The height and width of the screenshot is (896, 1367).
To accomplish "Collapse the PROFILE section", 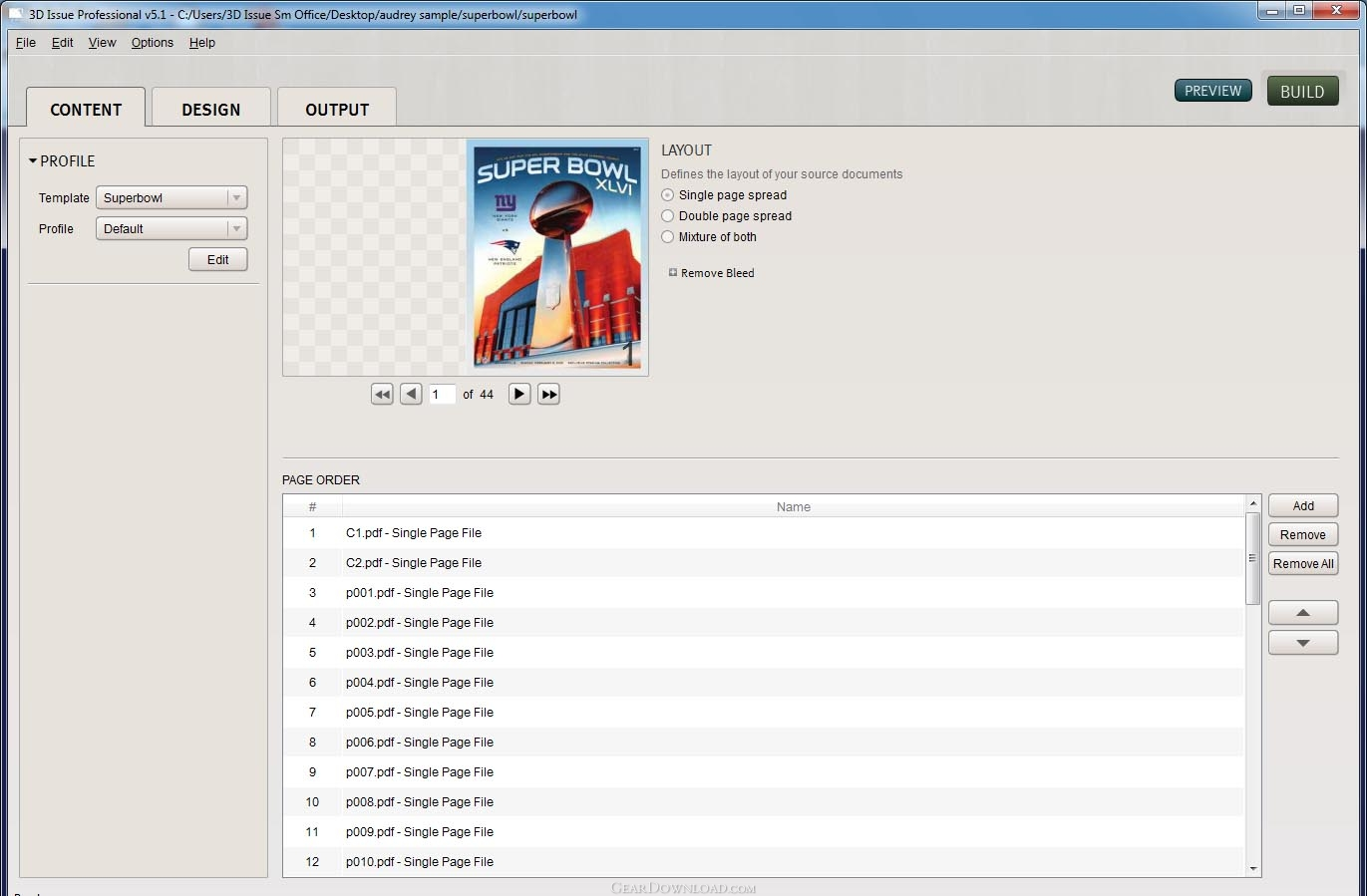I will [33, 160].
